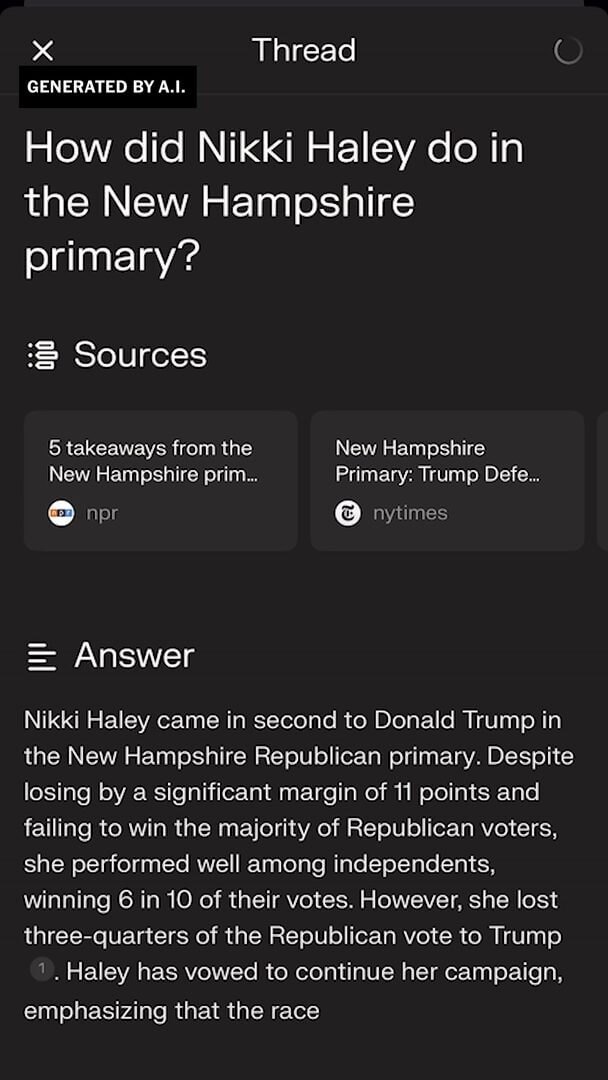Click the "npr" source name
Image resolution: width=608 pixels, height=1080 pixels.
[102, 513]
